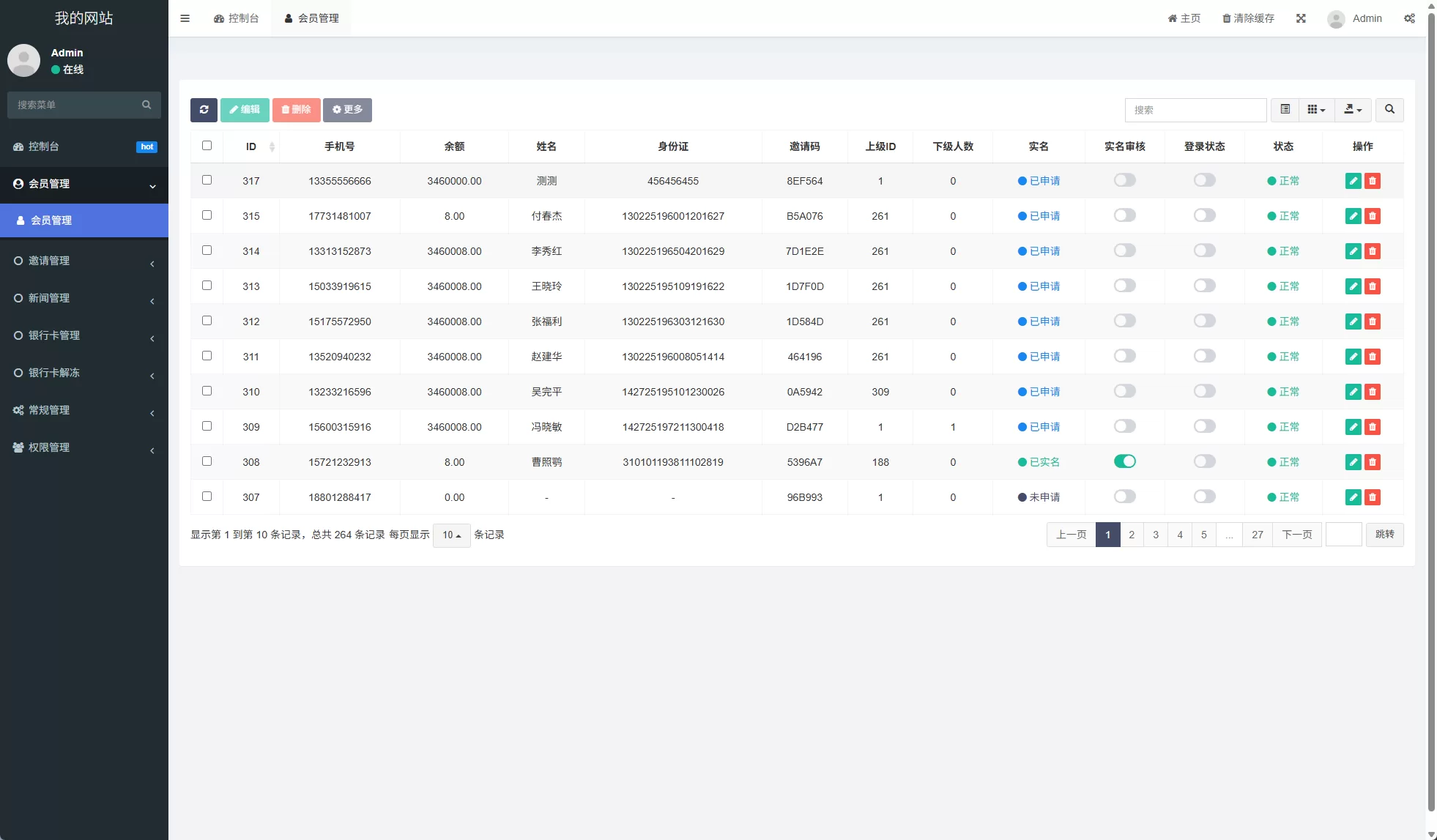Go to 下一页 in pagination
Image resolution: width=1437 pixels, height=840 pixels.
1296,535
